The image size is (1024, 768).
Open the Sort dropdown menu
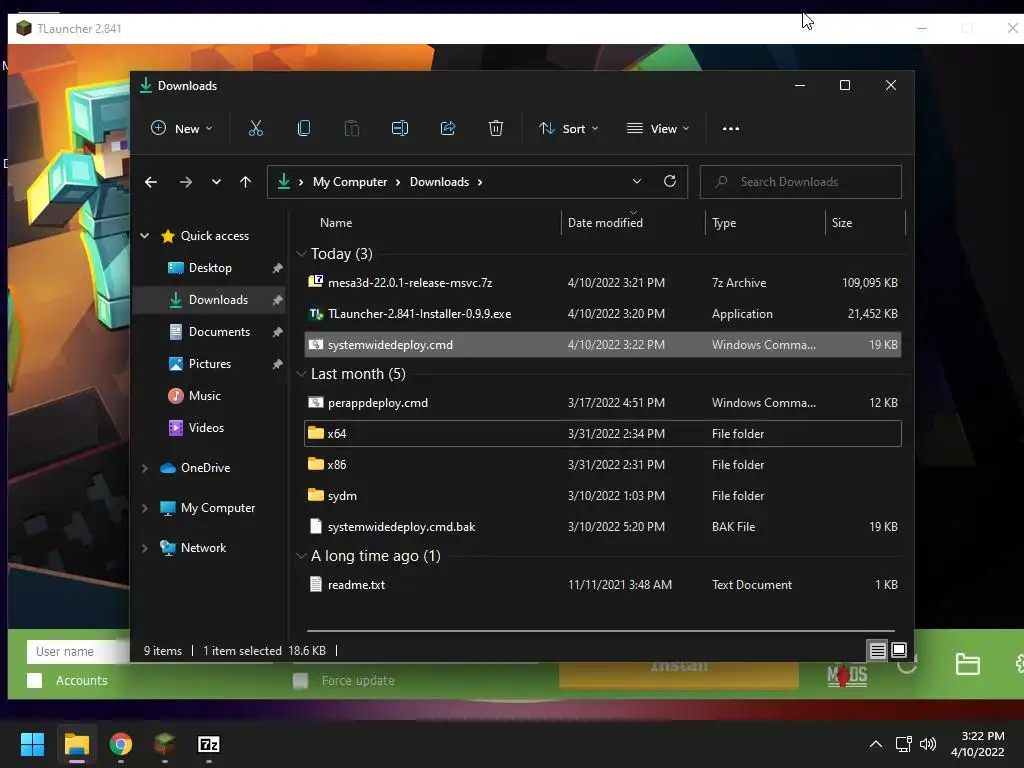(568, 129)
